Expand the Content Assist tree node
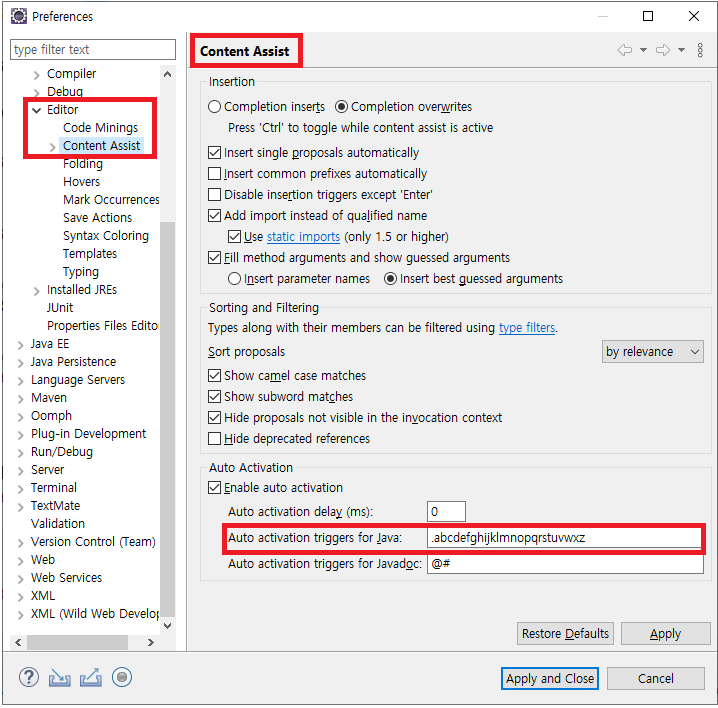The height and width of the screenshot is (708, 718). pos(53,147)
